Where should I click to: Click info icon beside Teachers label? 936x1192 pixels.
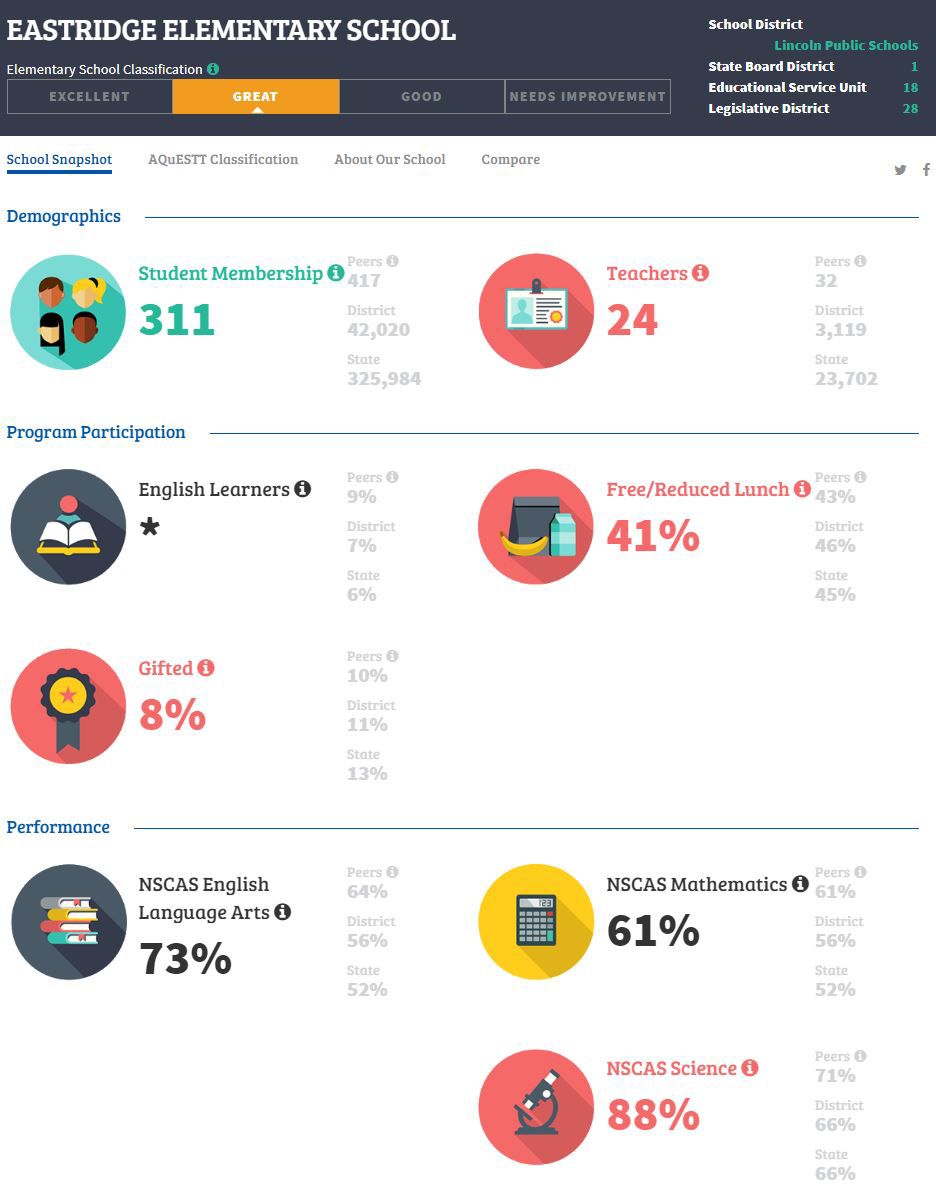click(700, 273)
